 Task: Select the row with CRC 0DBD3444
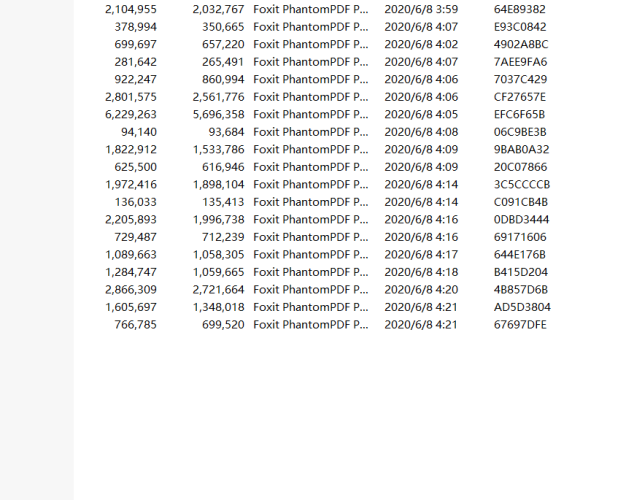521,219
